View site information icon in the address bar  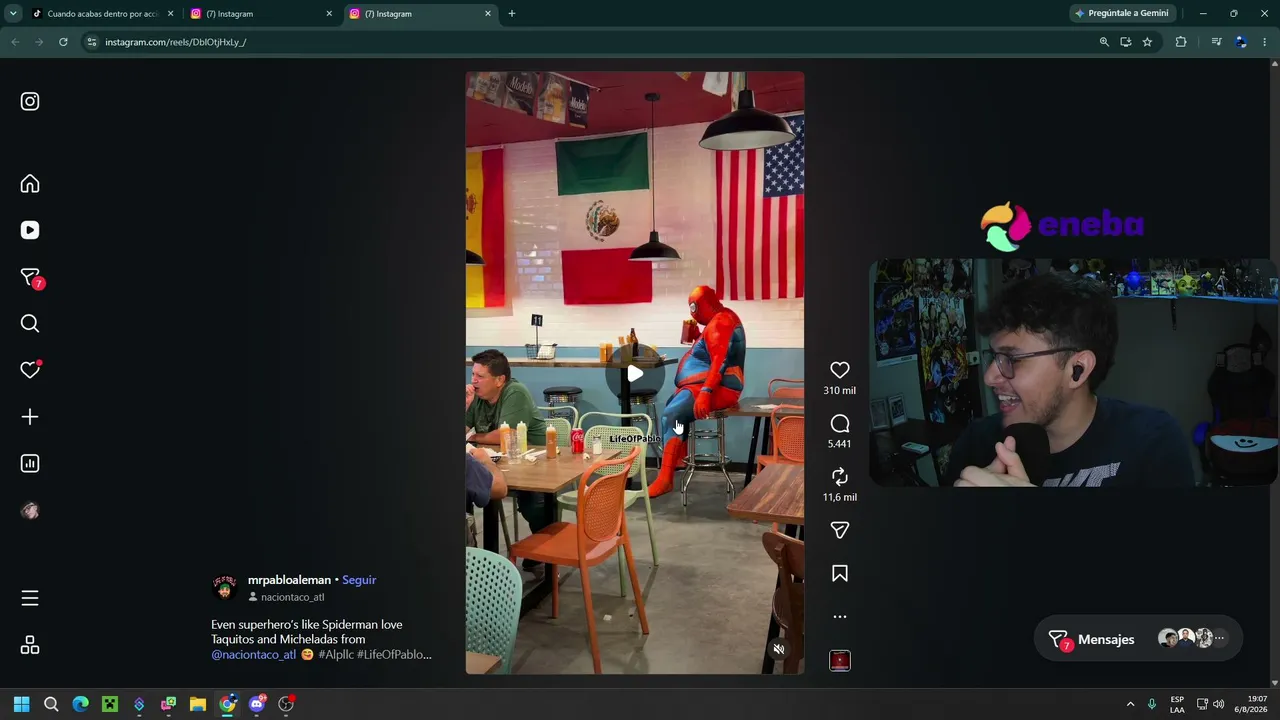[x=92, y=42]
